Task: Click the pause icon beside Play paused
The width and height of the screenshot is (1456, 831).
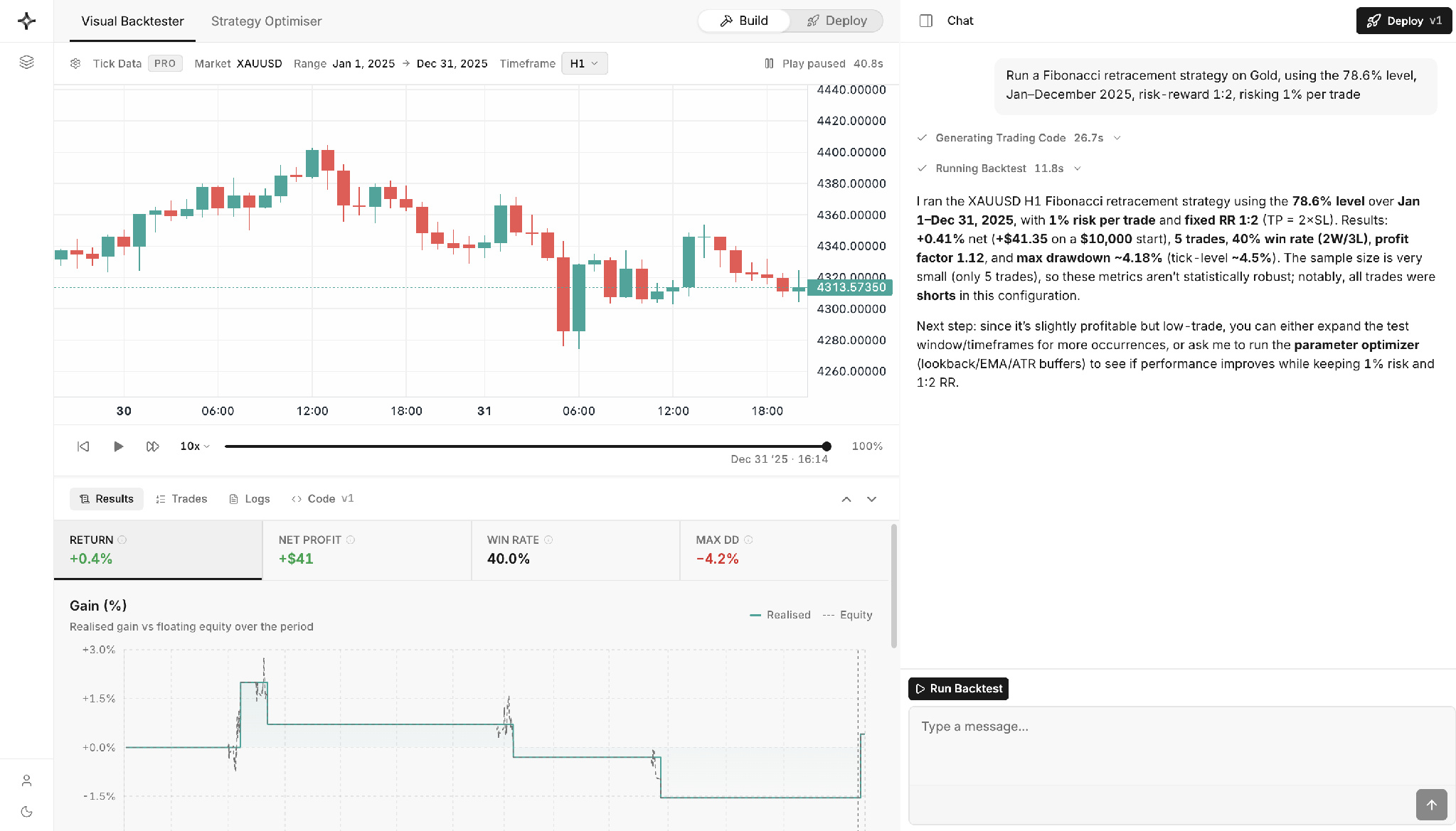Action: [x=769, y=63]
